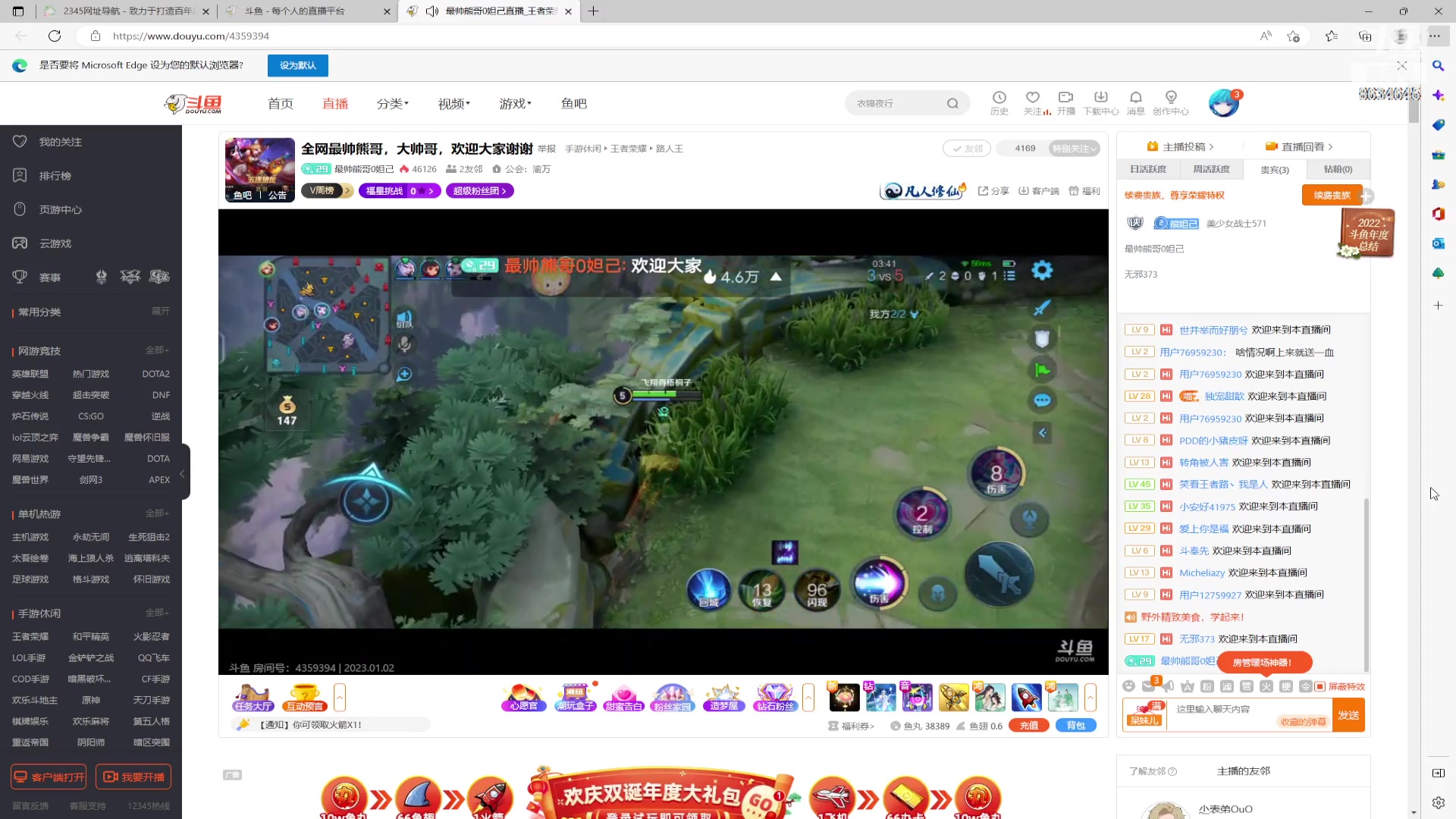1456x819 pixels.
Task: Click the 续费贵族 renew nobility button
Action: [1332, 195]
